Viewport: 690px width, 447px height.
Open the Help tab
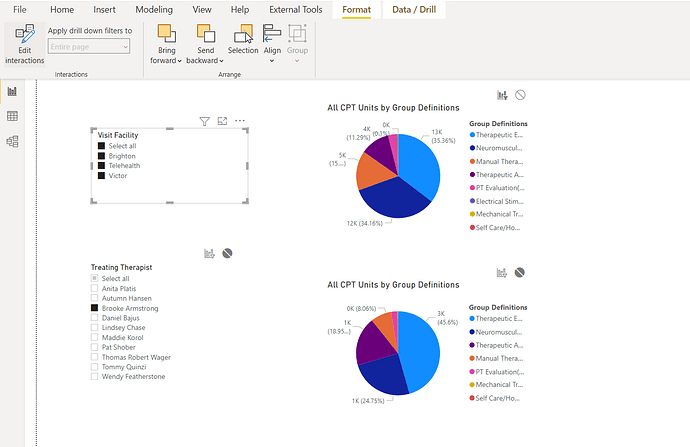pos(240,10)
